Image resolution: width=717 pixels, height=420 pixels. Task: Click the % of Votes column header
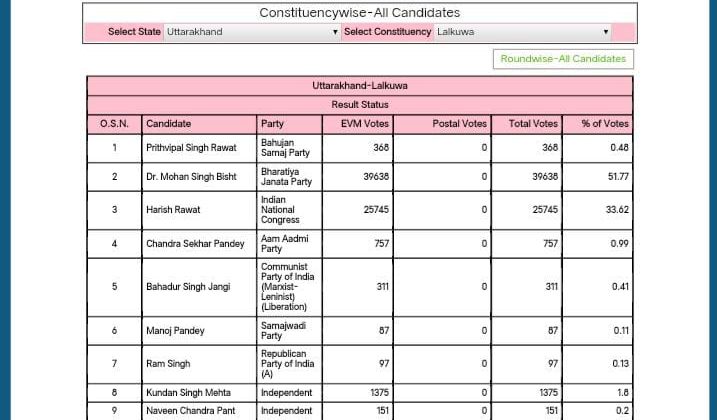pos(604,124)
